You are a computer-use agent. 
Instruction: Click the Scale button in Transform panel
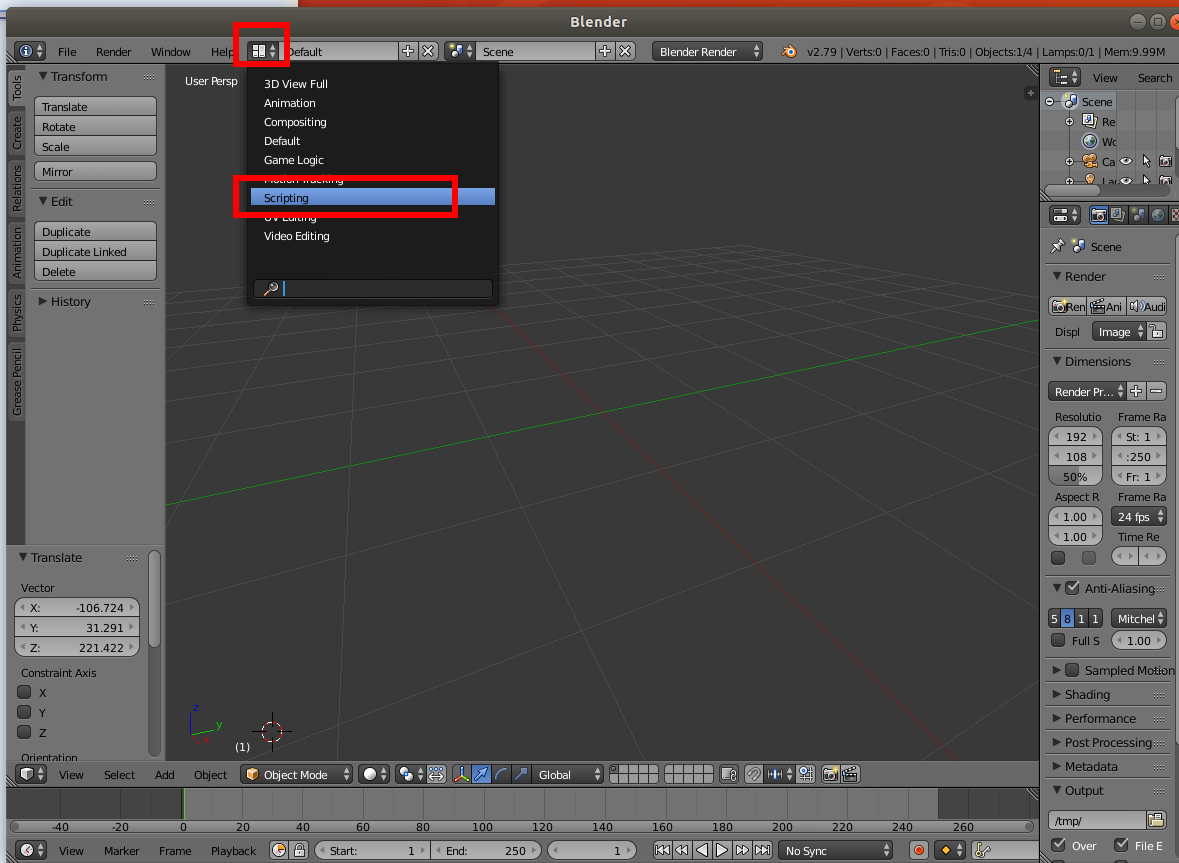[x=95, y=147]
